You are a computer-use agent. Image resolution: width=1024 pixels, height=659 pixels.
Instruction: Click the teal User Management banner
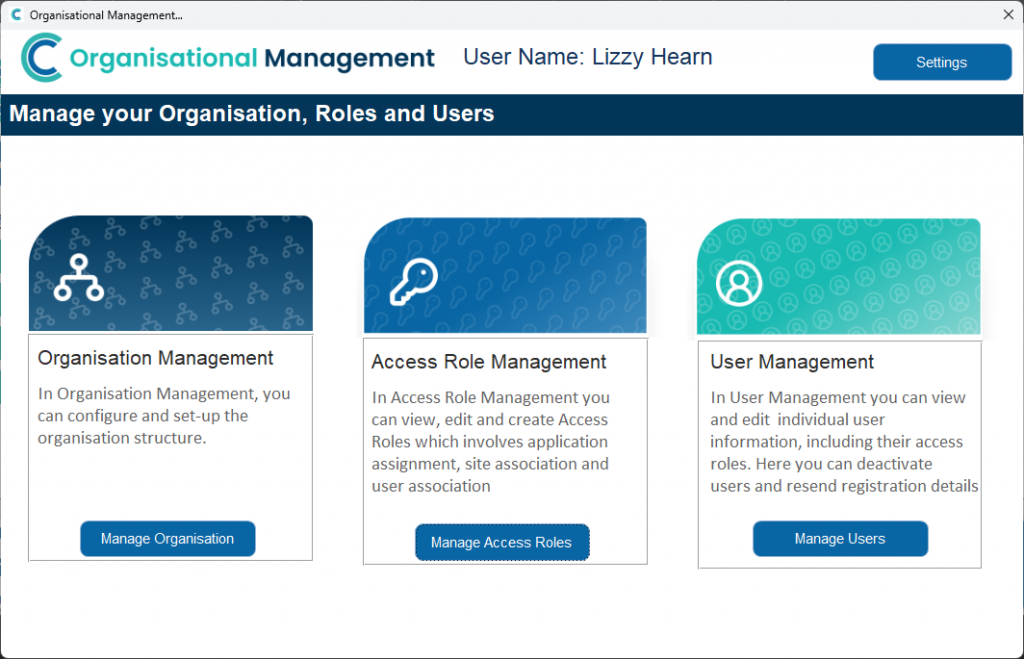tap(839, 277)
